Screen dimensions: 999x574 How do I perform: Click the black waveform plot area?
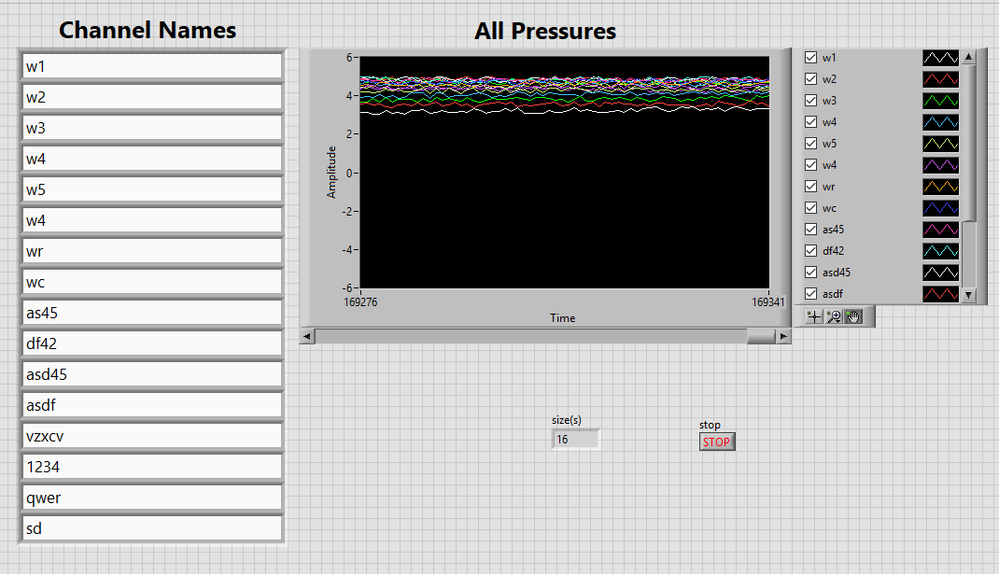(x=564, y=172)
